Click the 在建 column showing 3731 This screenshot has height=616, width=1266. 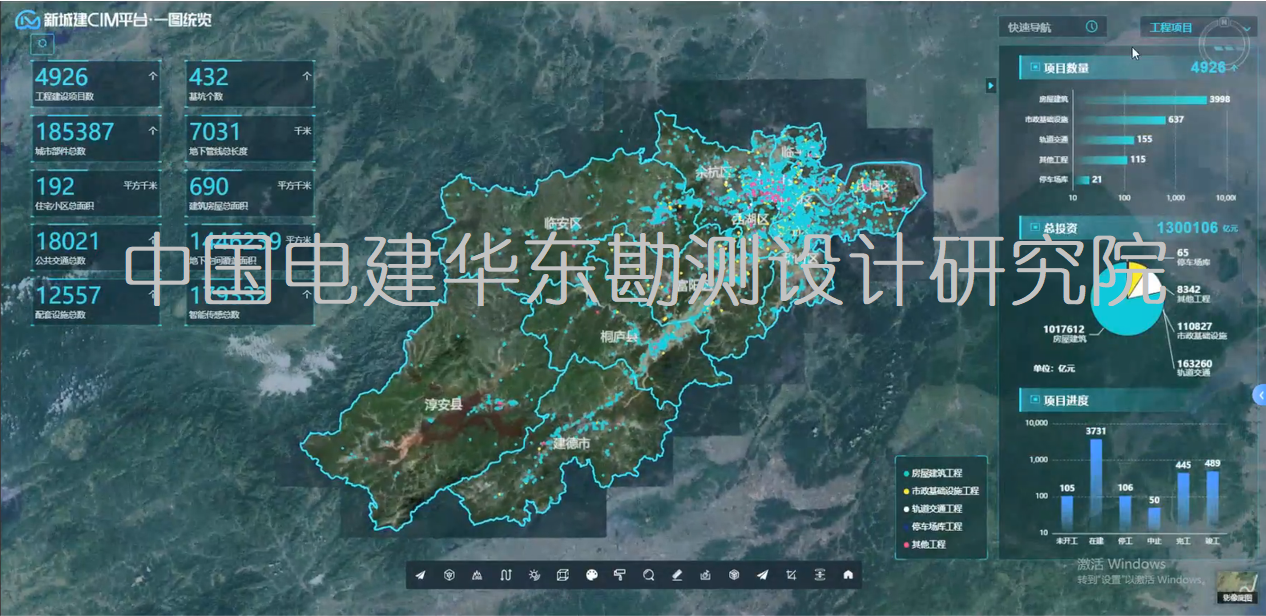point(1095,485)
